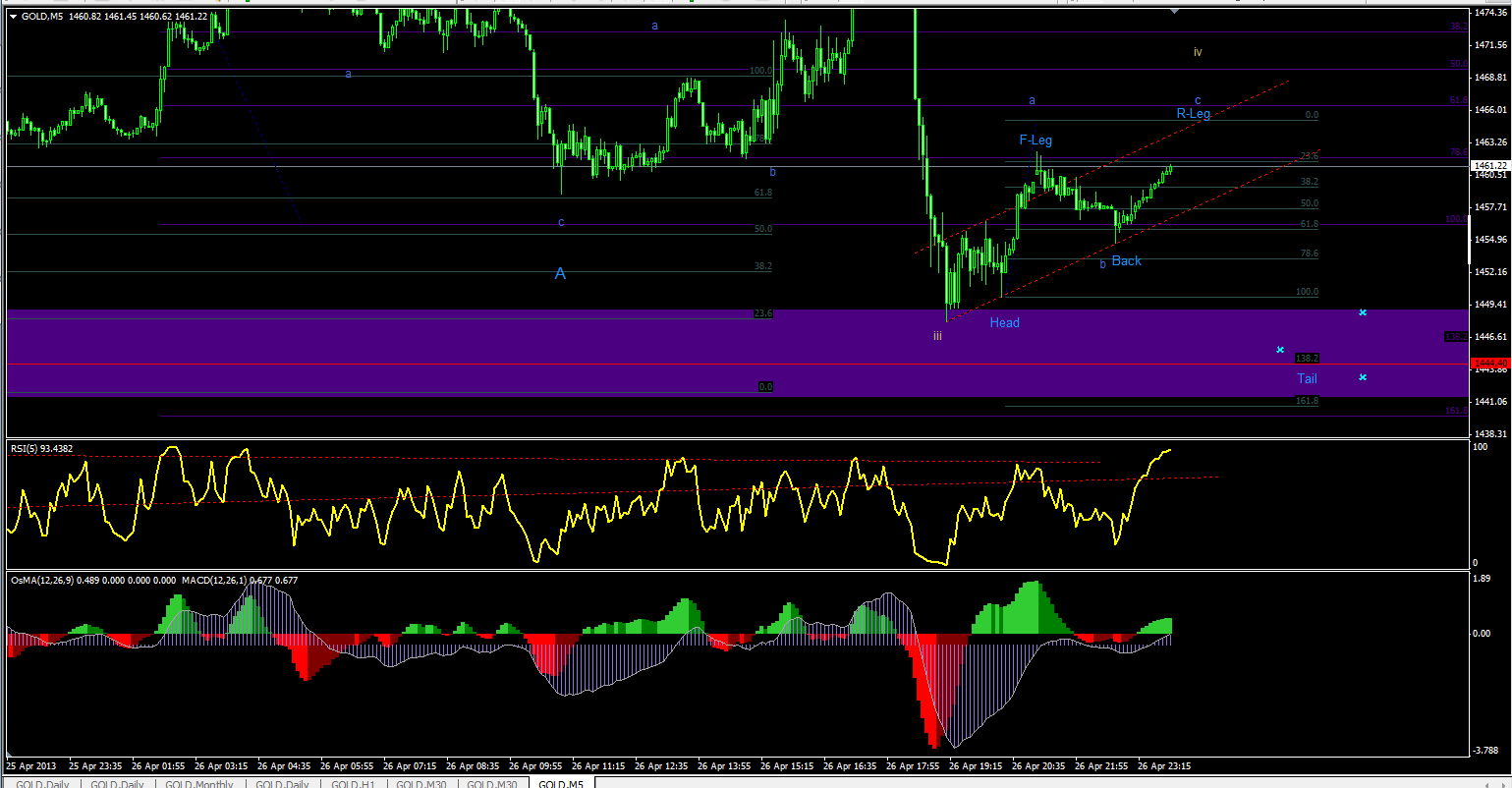Image resolution: width=1512 pixels, height=788 pixels.
Task: Select the 'Back' chart label
Action: [x=1127, y=261]
